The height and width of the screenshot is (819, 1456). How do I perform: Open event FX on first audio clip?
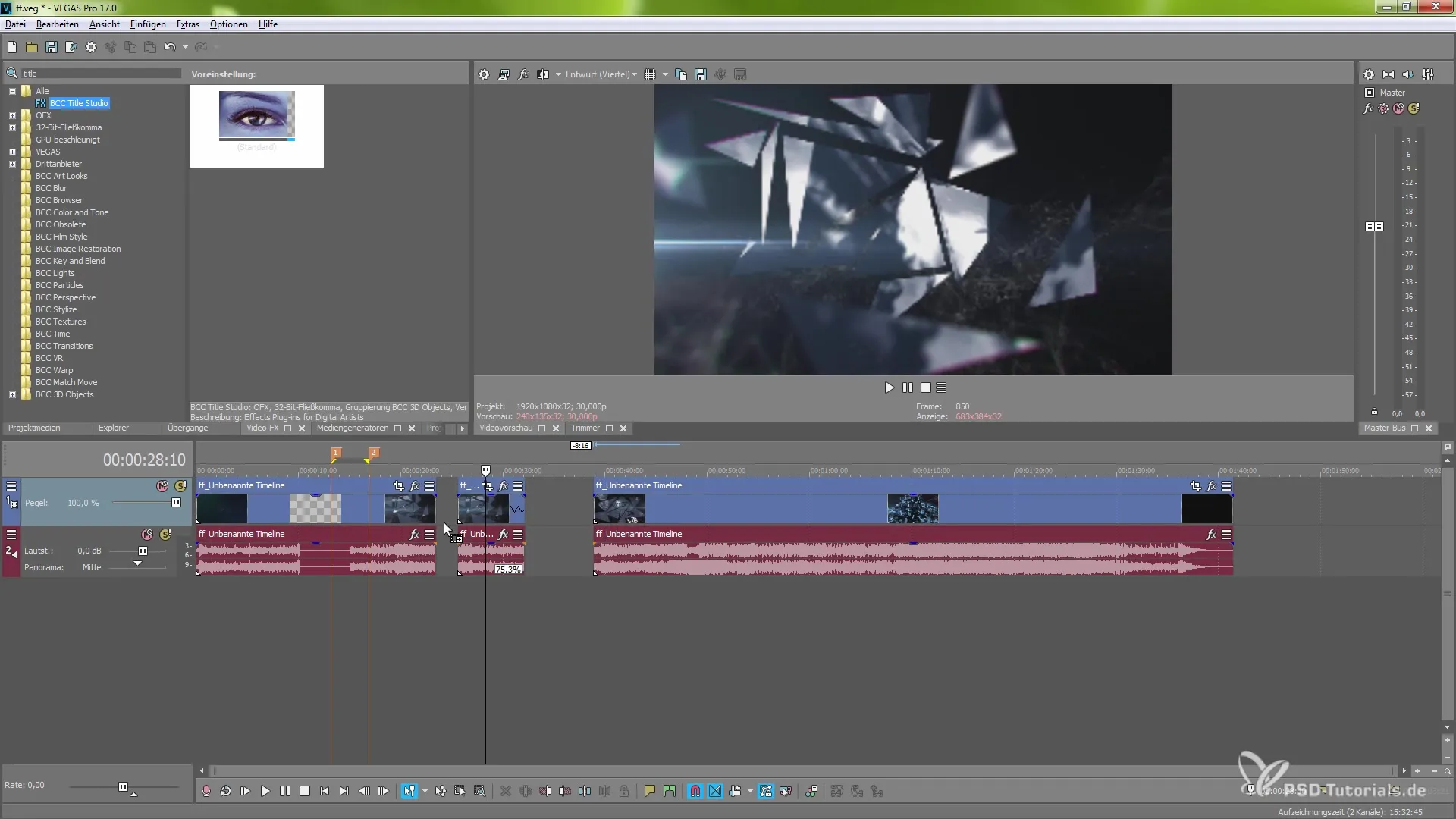pos(414,535)
